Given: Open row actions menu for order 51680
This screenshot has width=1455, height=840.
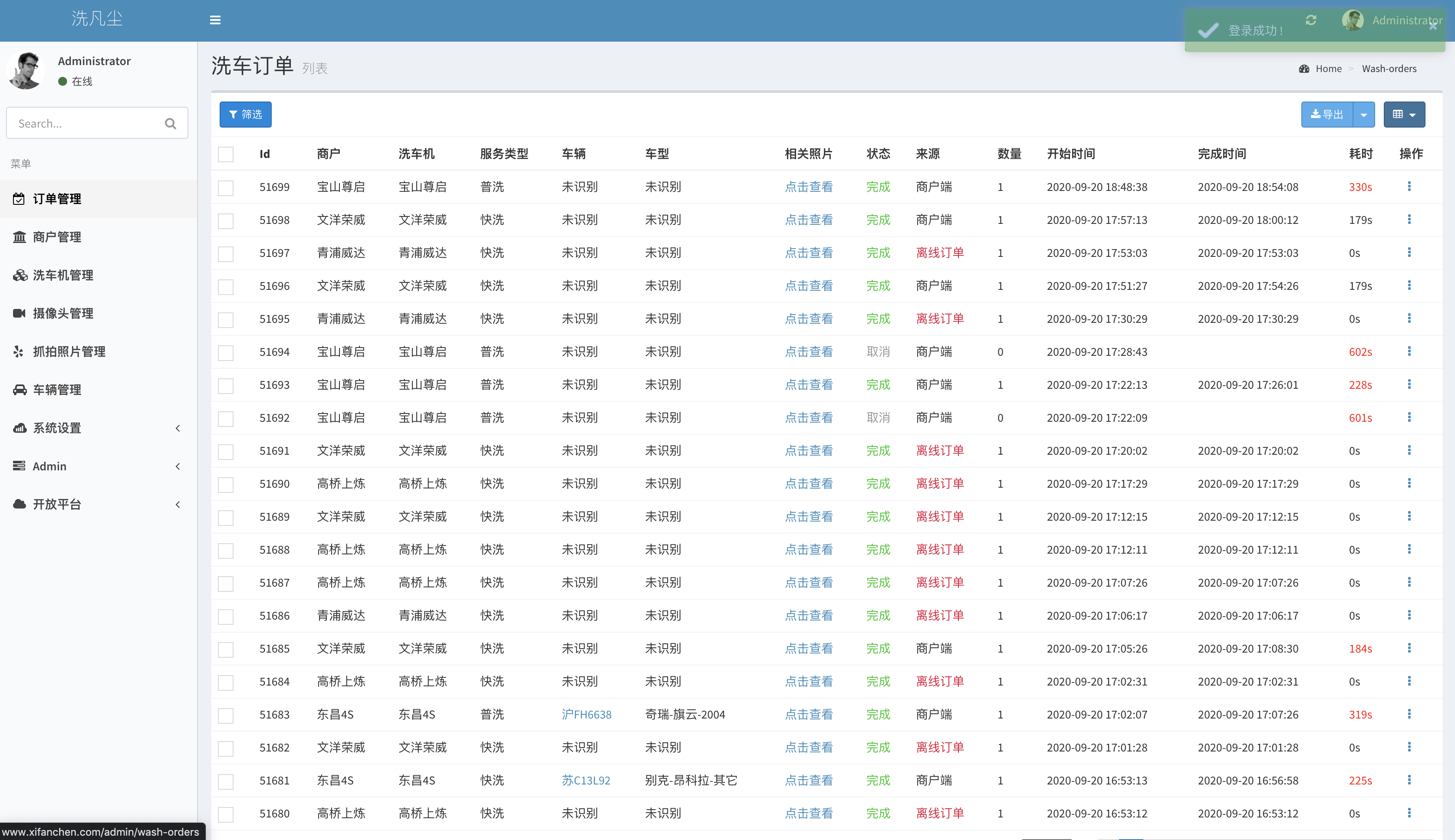Looking at the screenshot, I should [x=1409, y=812].
